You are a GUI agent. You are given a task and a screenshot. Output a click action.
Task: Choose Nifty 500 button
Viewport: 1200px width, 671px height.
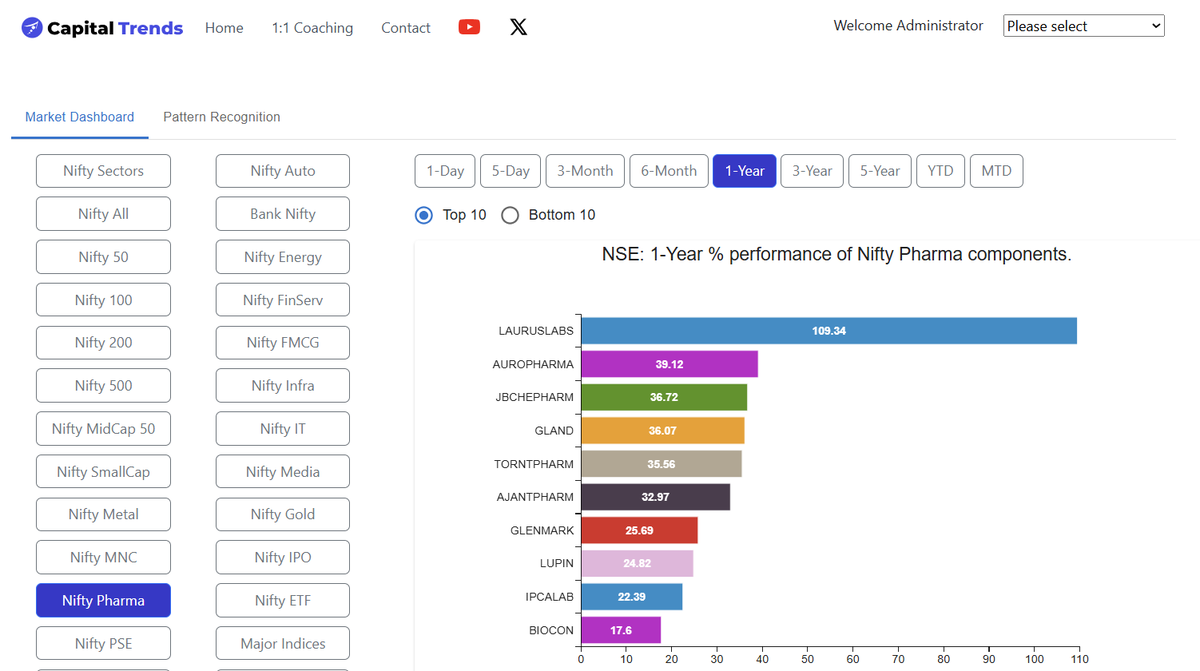pos(103,386)
